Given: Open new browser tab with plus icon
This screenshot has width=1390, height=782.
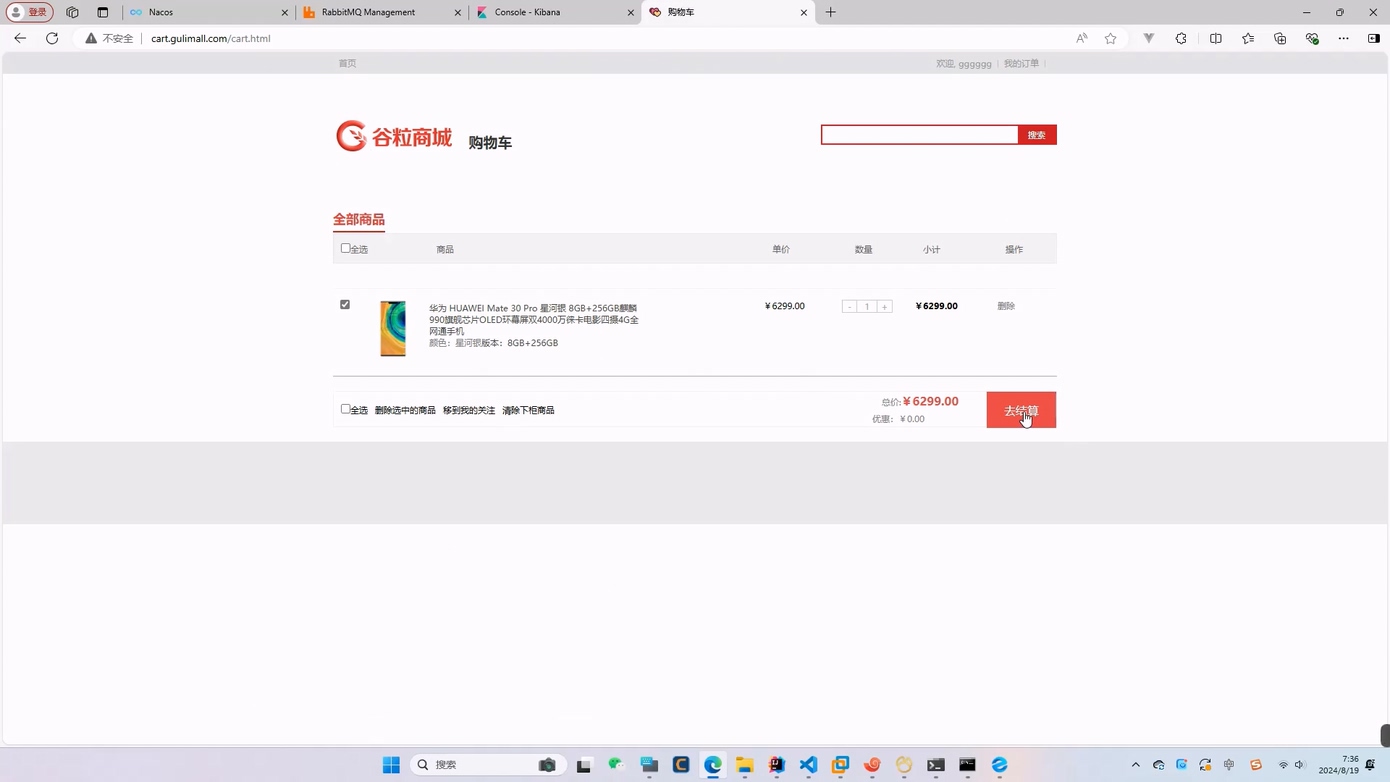Looking at the screenshot, I should pos(830,12).
